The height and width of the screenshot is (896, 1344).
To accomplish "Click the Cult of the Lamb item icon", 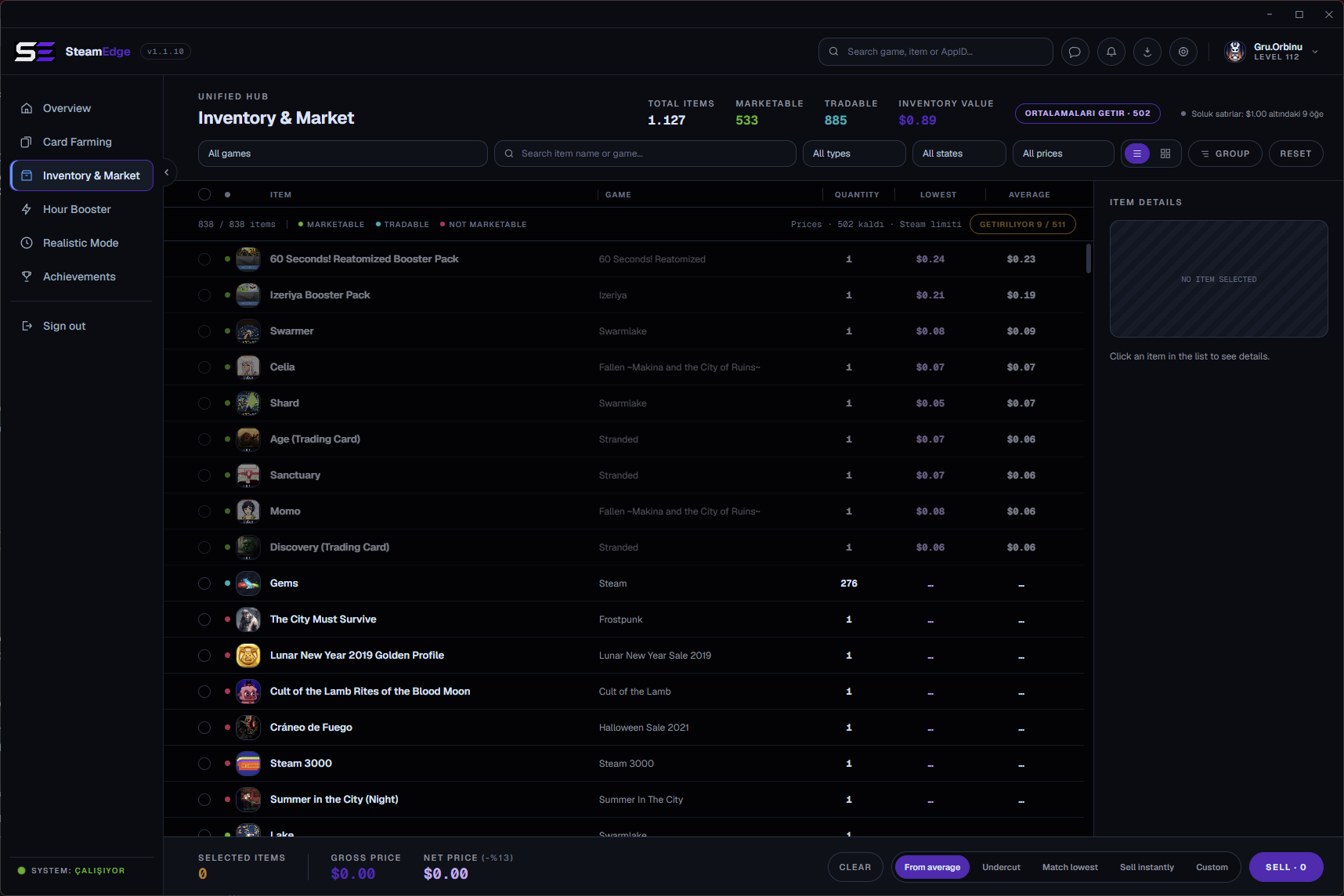I will (248, 692).
